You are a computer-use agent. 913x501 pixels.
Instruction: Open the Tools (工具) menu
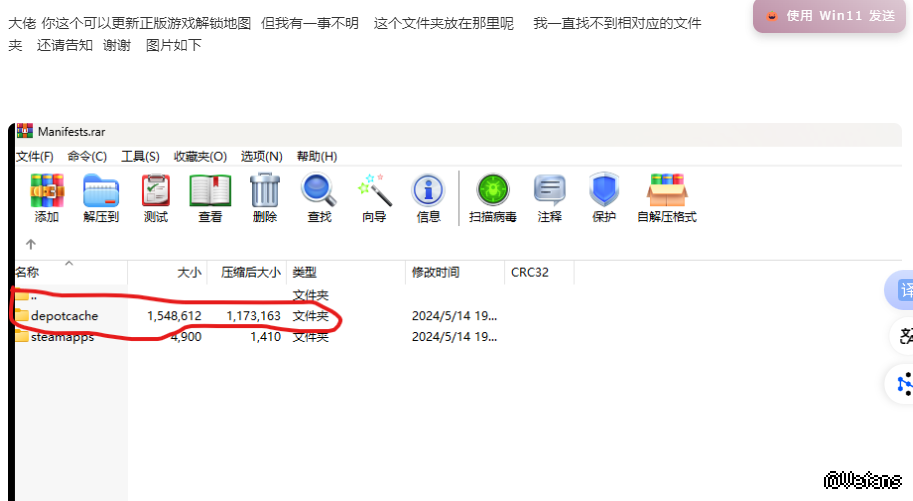click(140, 156)
